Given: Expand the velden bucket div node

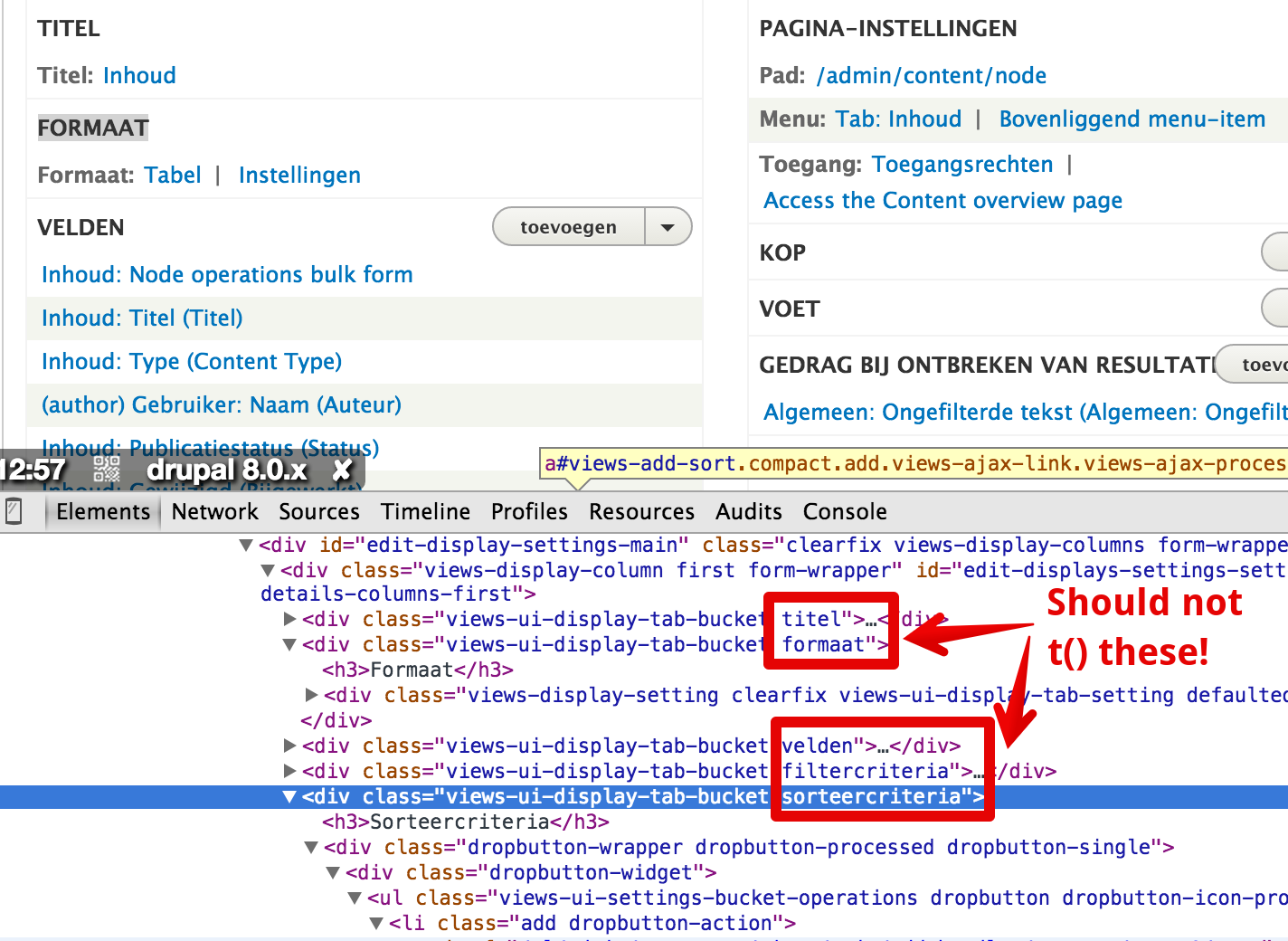Looking at the screenshot, I should coord(289,746).
